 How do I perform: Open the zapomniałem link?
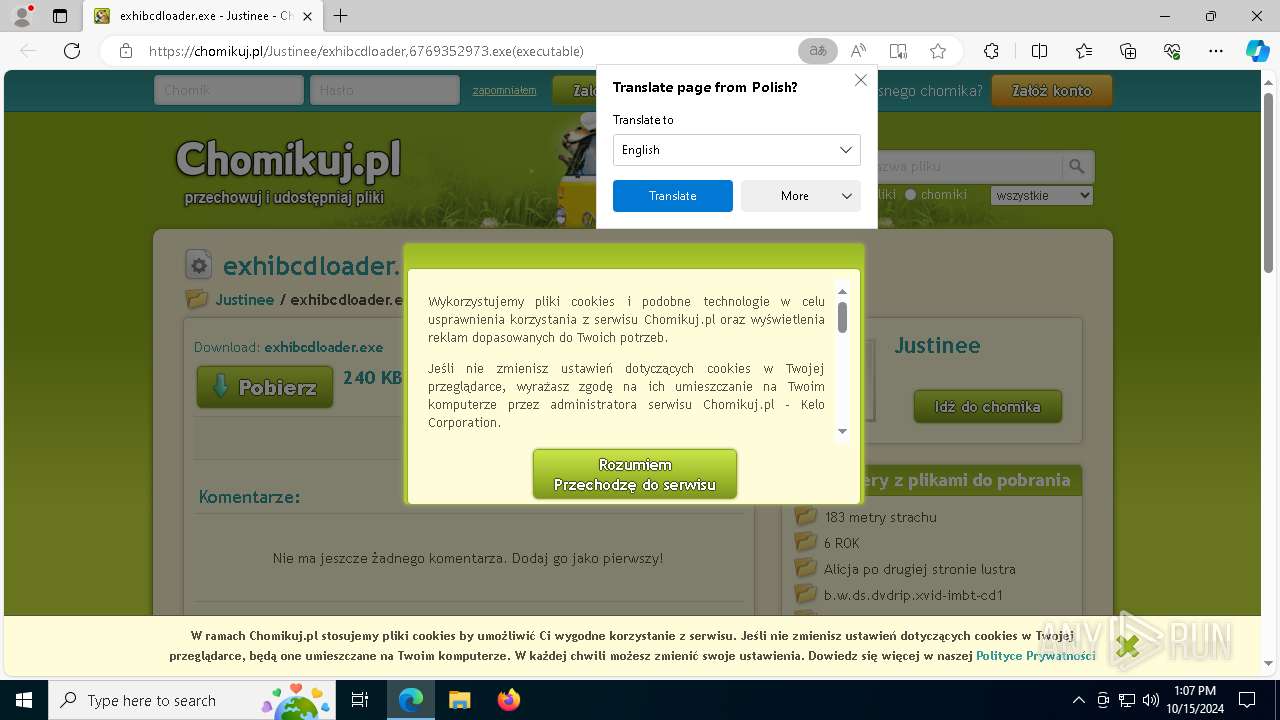(504, 90)
